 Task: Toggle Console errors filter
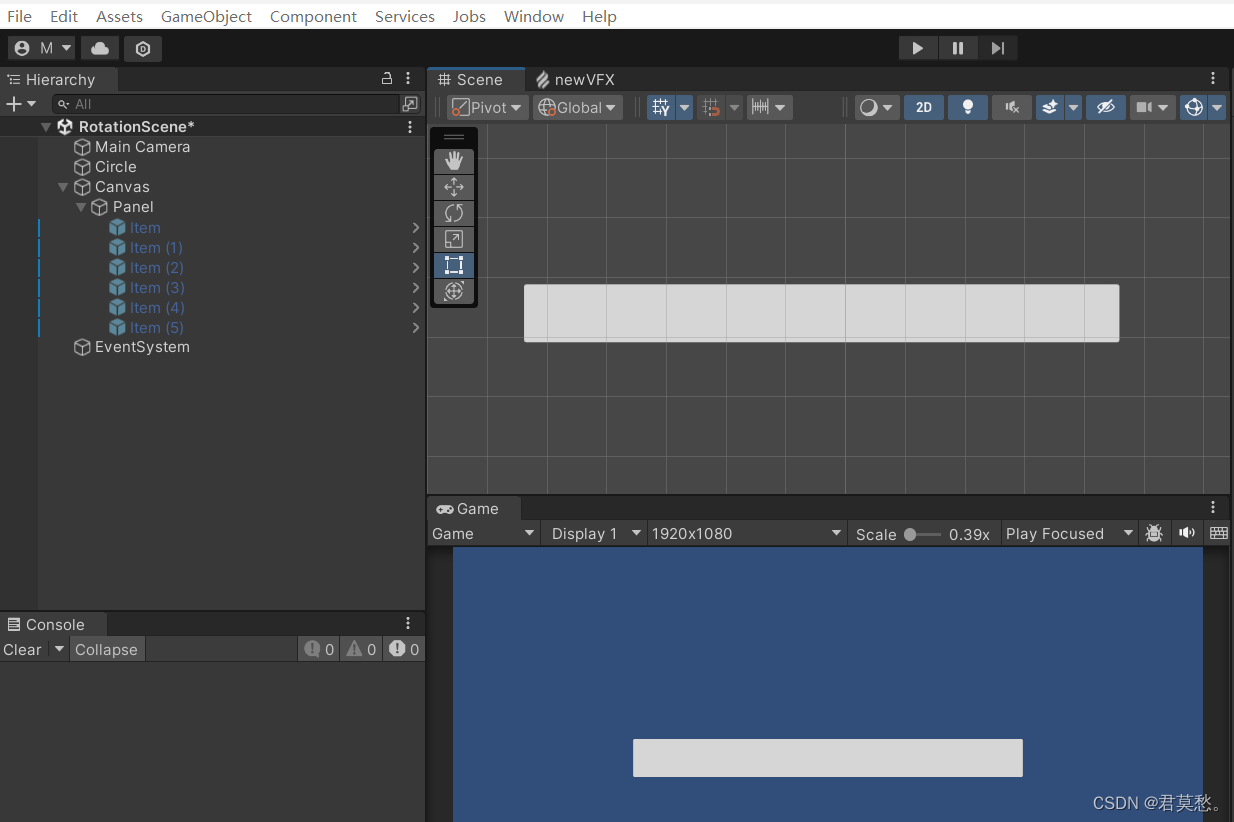pyautogui.click(x=404, y=650)
